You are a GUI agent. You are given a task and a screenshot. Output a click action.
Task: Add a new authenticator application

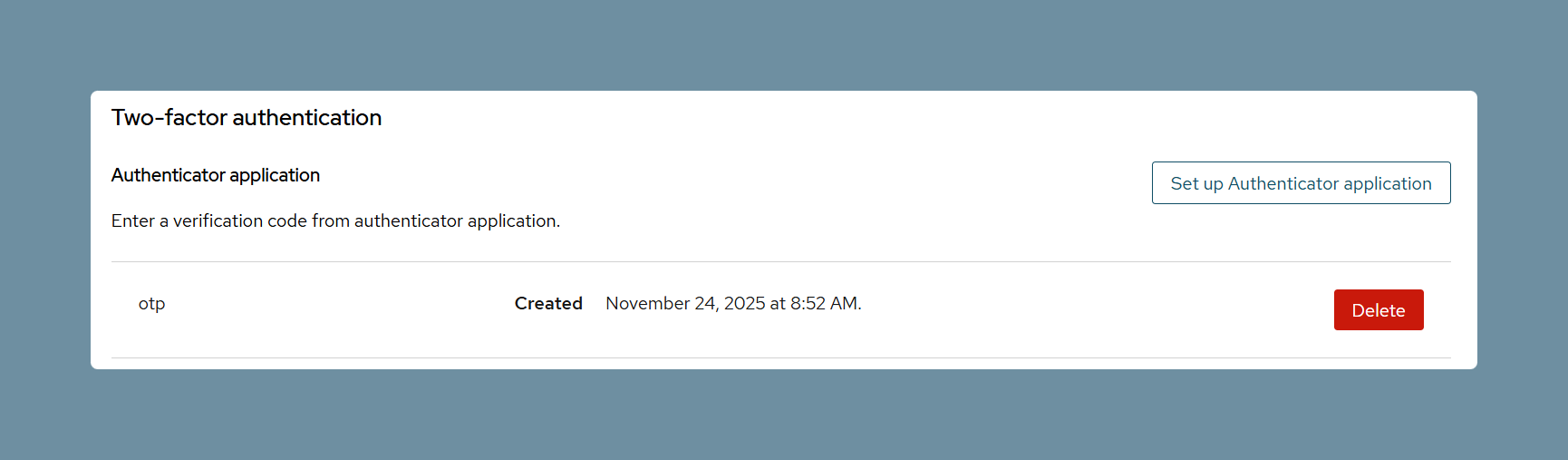tap(1301, 183)
